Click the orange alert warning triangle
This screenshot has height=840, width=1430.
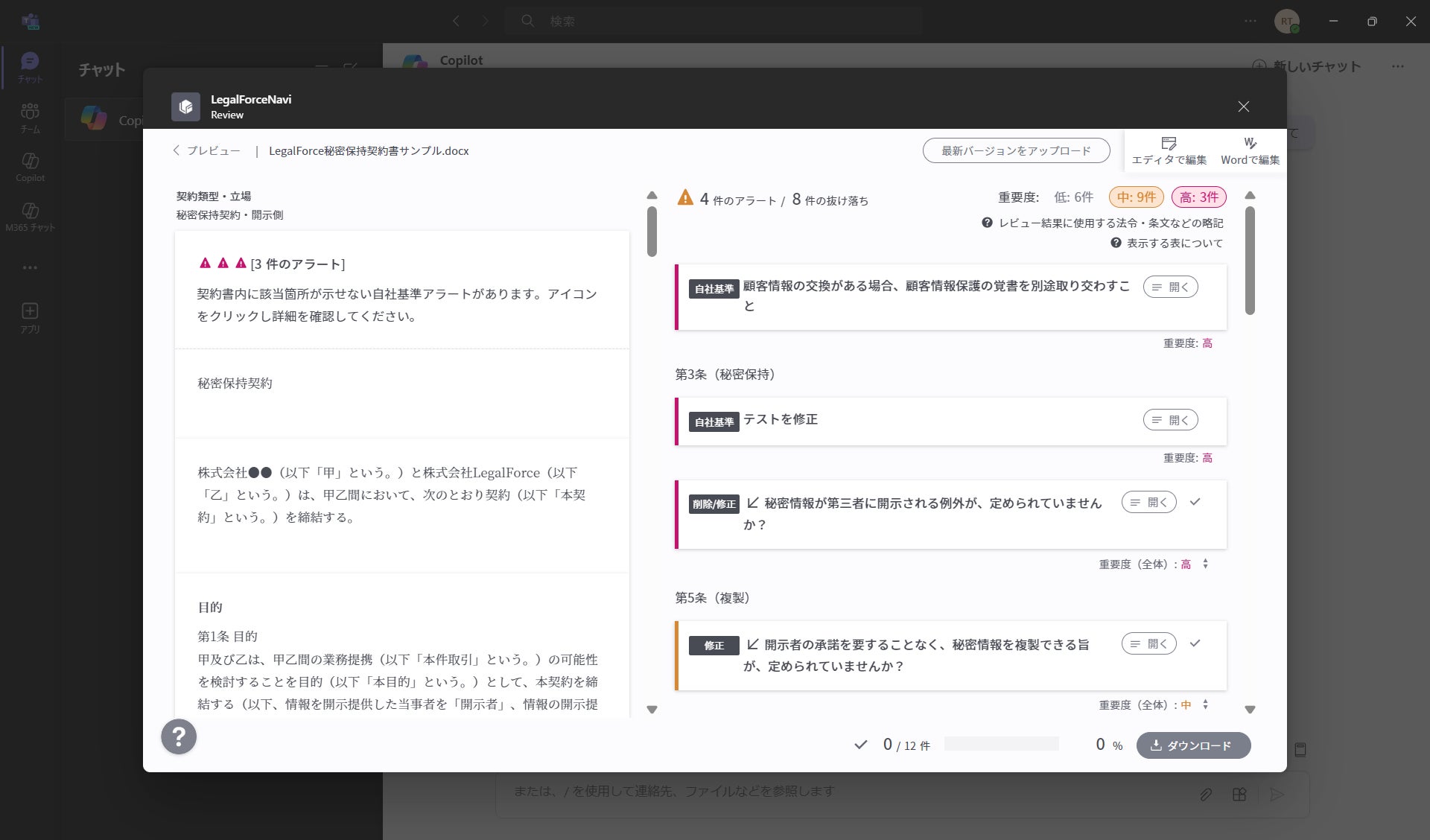[685, 198]
